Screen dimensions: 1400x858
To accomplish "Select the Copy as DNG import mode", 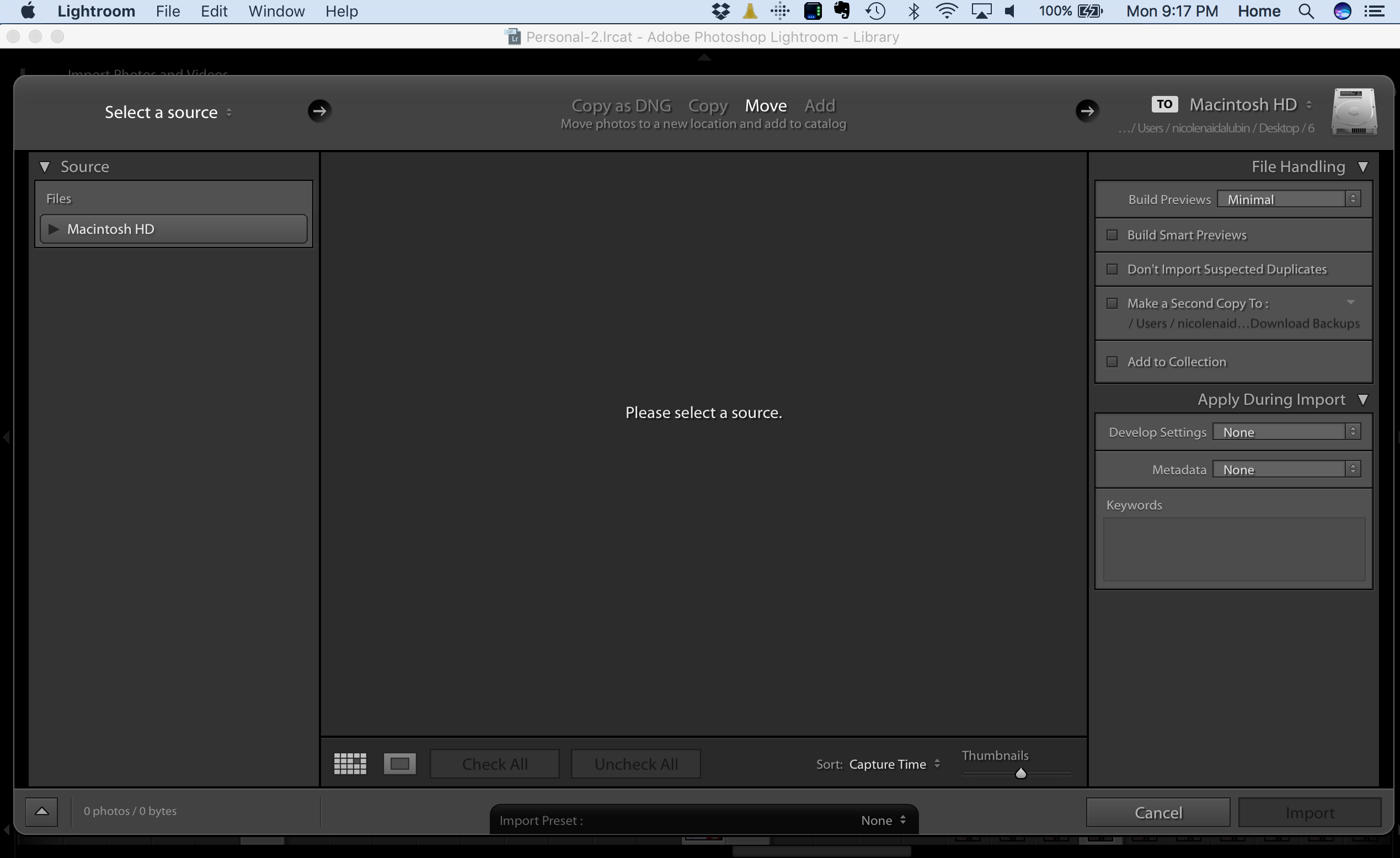I will [621, 106].
